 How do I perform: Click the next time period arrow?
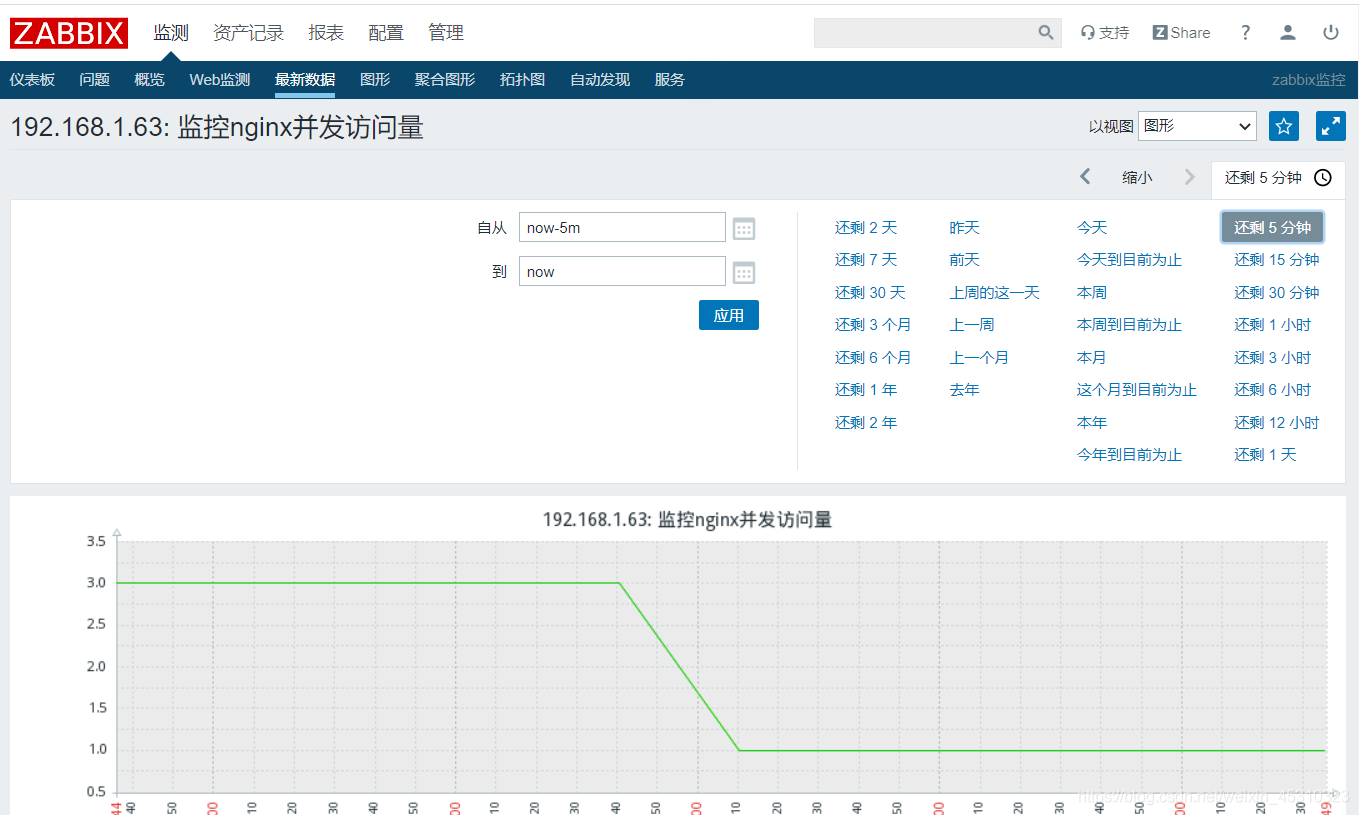click(1189, 177)
